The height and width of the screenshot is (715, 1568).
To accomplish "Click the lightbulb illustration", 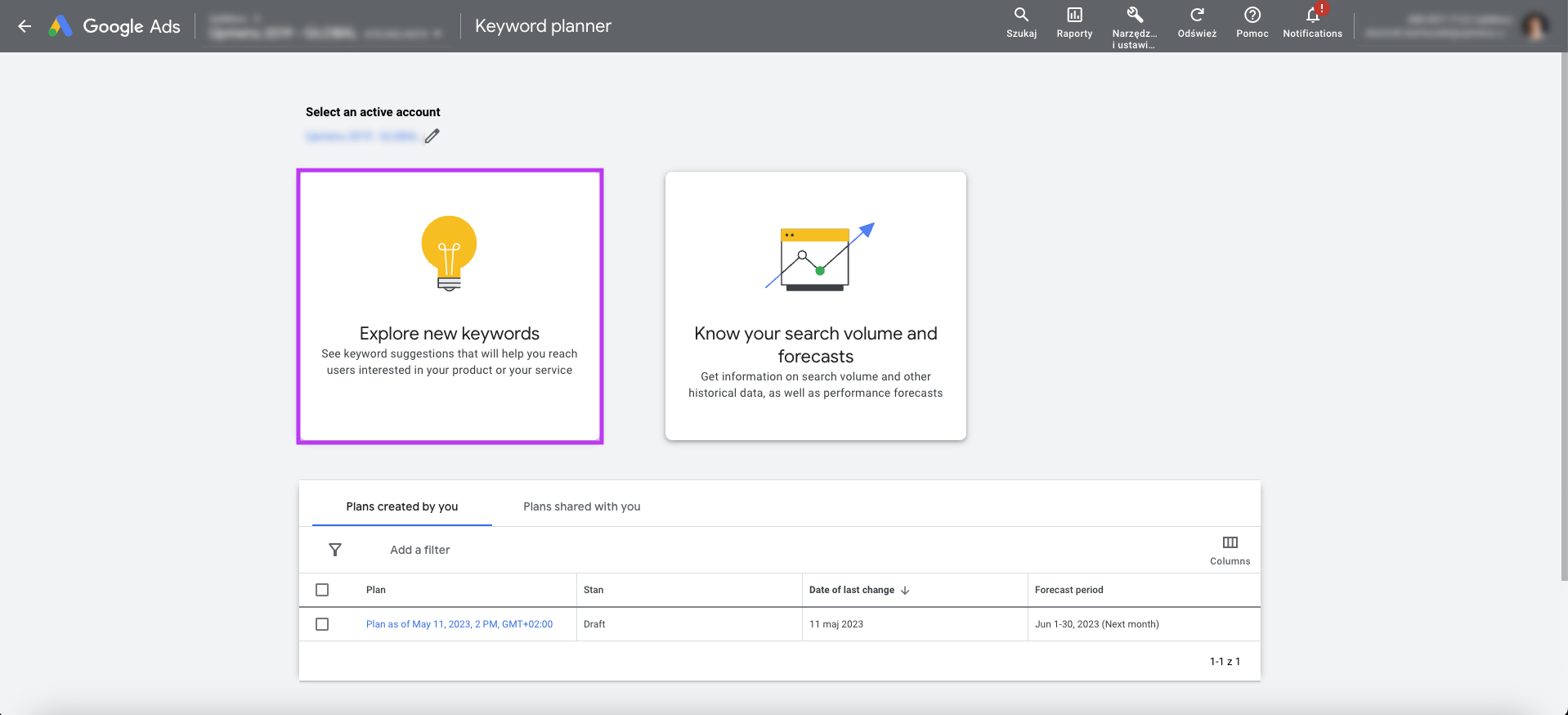I will pos(449,254).
